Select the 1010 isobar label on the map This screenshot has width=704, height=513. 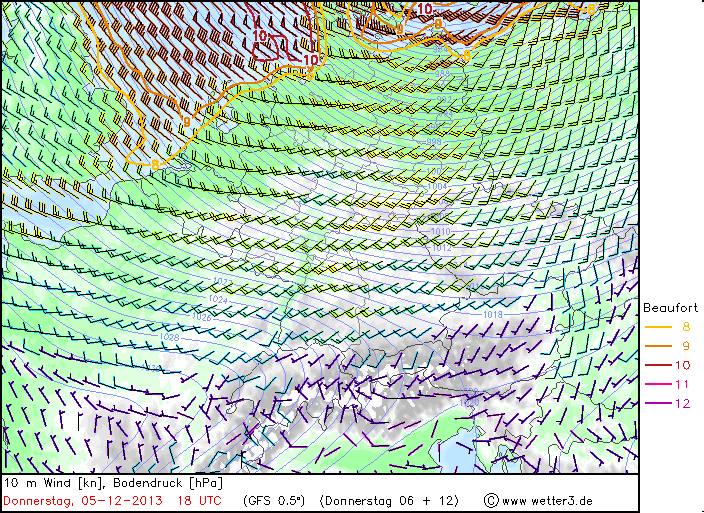coord(440,231)
